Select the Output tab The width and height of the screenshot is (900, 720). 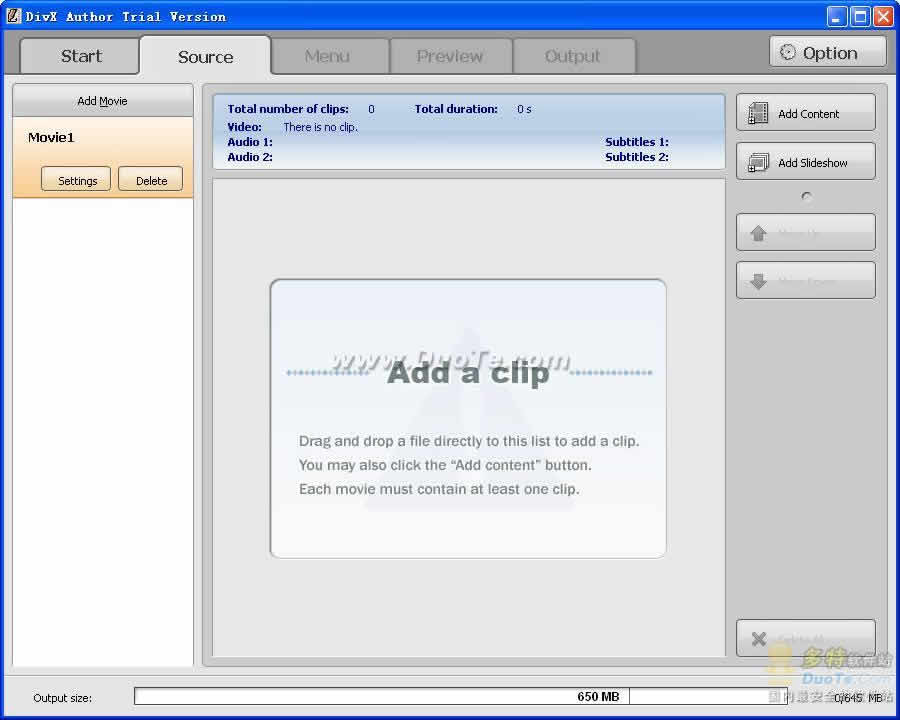[x=573, y=56]
